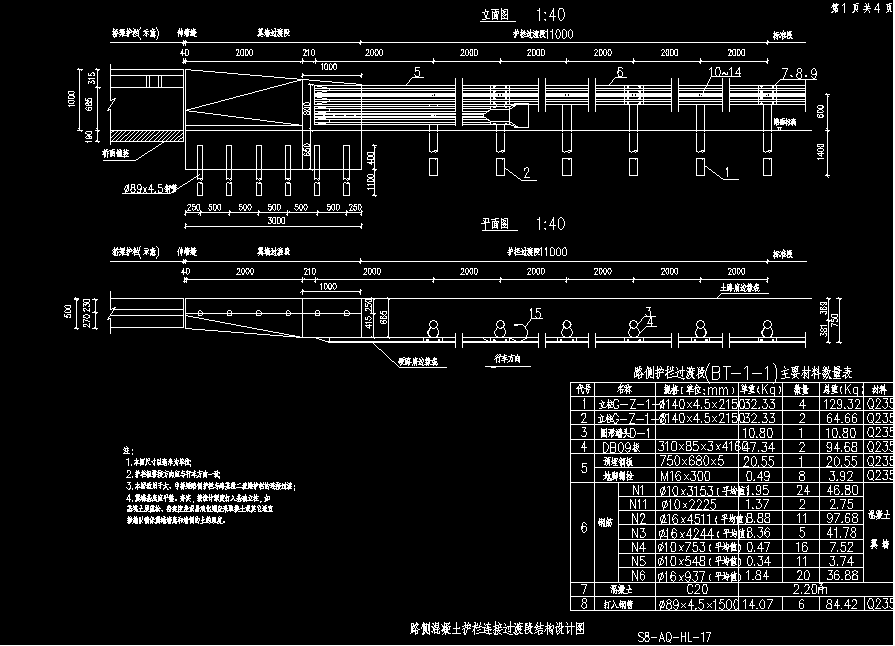Select callout number 1 below the post
This screenshot has height=646, width=895.
727,174
